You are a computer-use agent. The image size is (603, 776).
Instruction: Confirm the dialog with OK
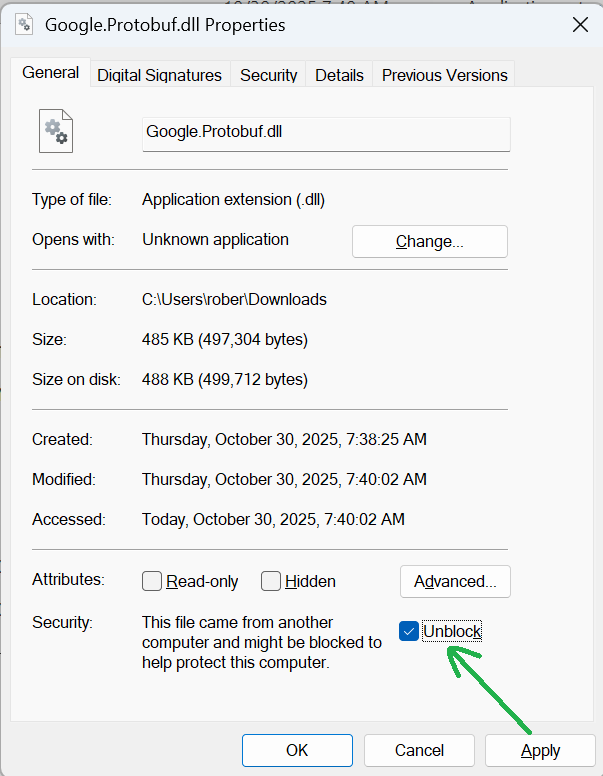click(x=297, y=750)
